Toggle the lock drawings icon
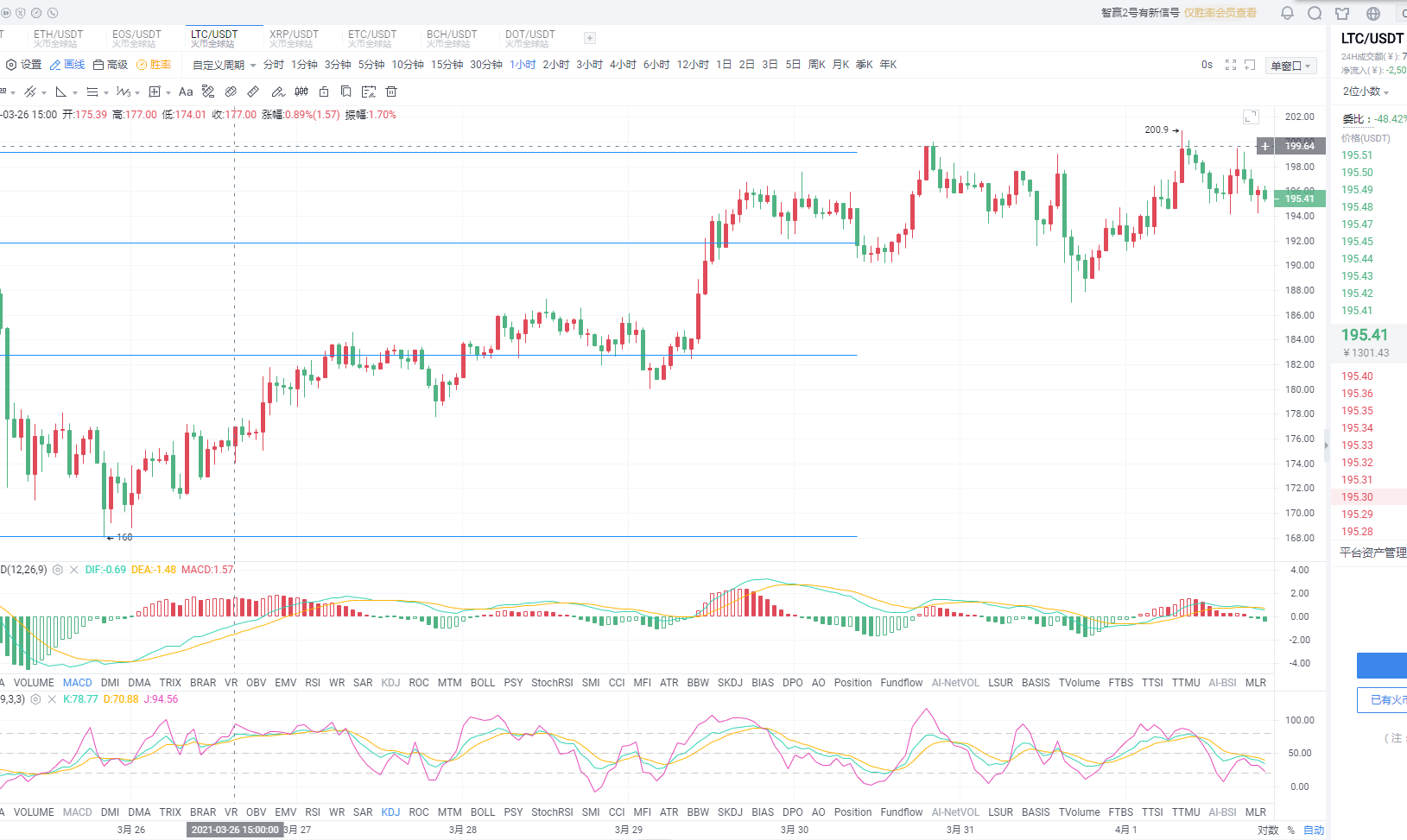1407x840 pixels. tap(324, 92)
